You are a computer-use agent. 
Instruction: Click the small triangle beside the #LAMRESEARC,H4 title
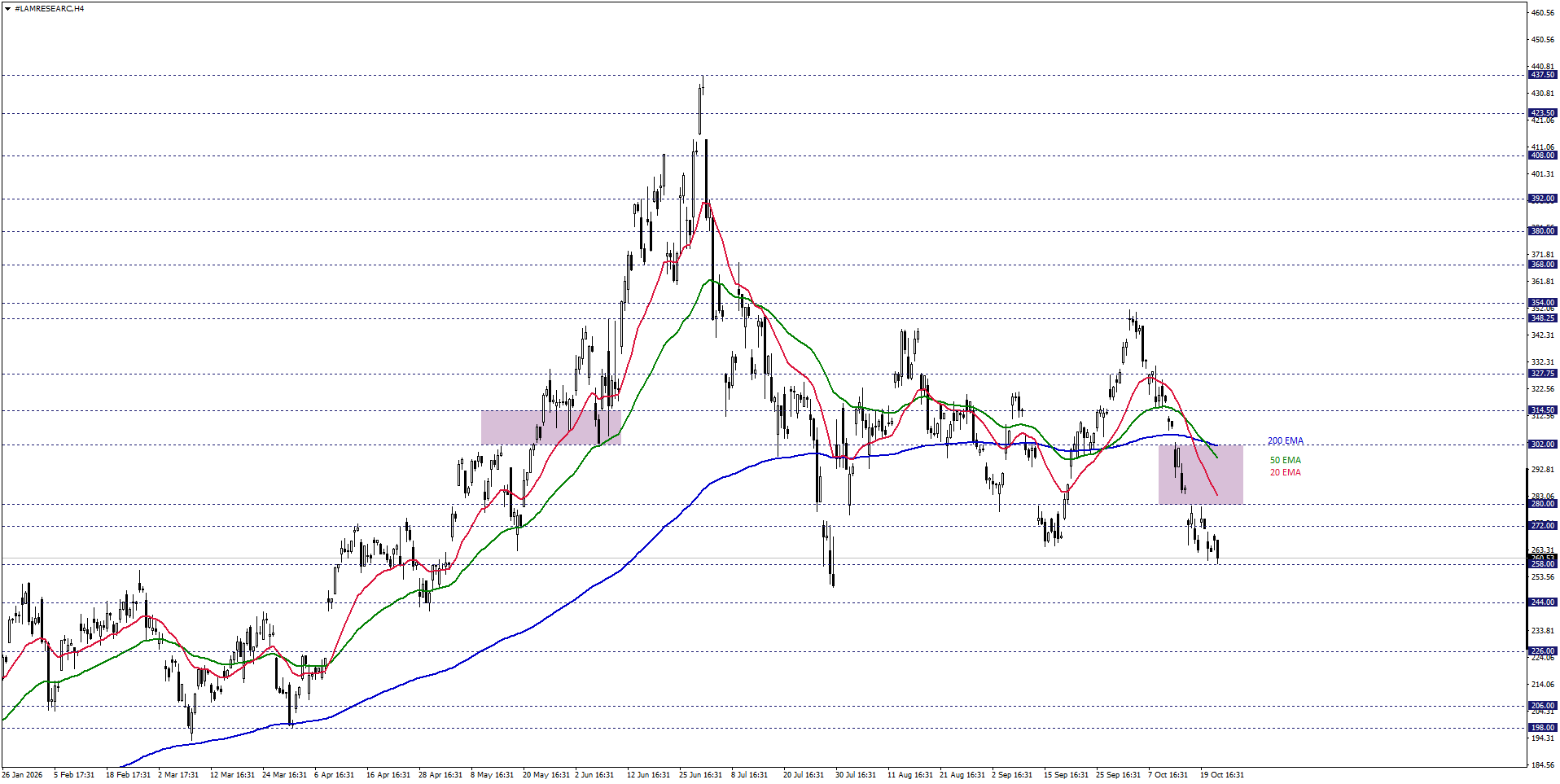pos(7,9)
